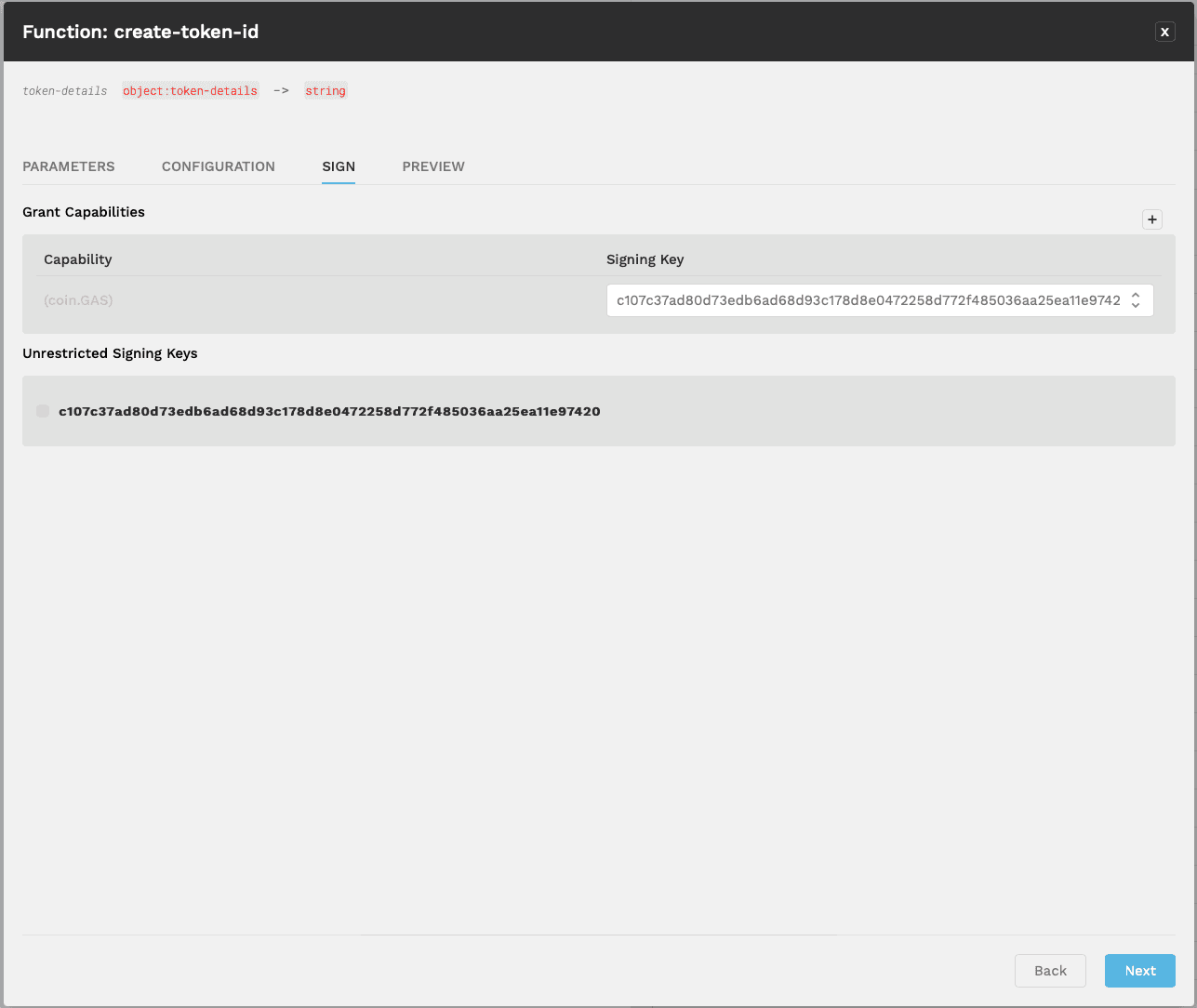Toggle the unrestricted signing key checkbox
Screen dimensions: 1197x1008
[43, 411]
